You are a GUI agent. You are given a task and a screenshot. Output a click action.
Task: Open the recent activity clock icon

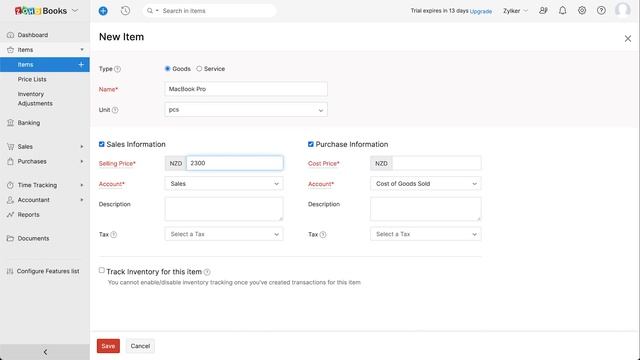click(125, 11)
